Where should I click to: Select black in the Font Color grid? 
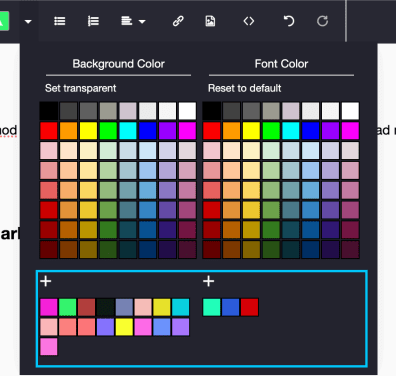tap(212, 111)
